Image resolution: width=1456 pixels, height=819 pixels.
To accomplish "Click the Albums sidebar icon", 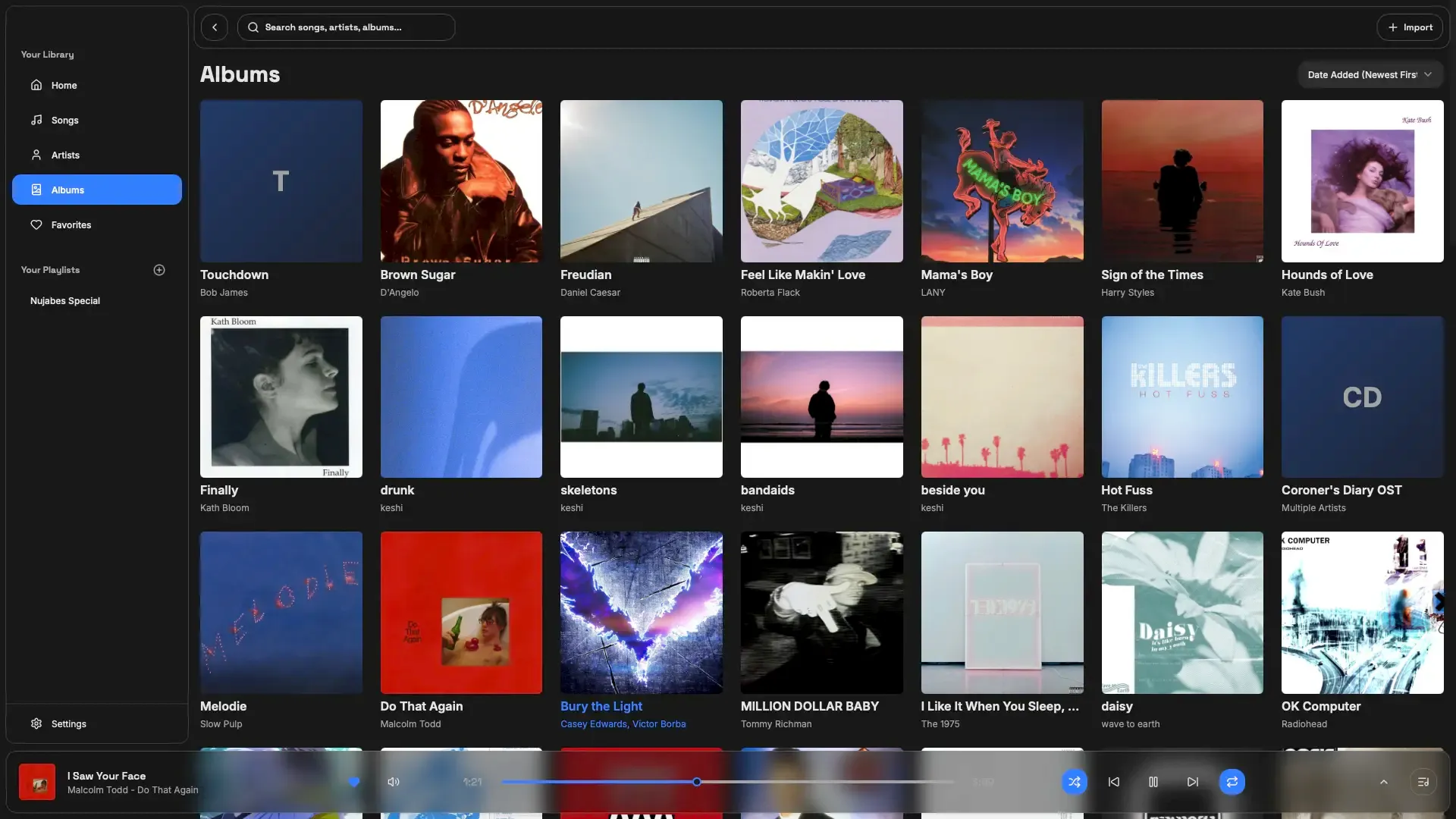I will tap(36, 190).
